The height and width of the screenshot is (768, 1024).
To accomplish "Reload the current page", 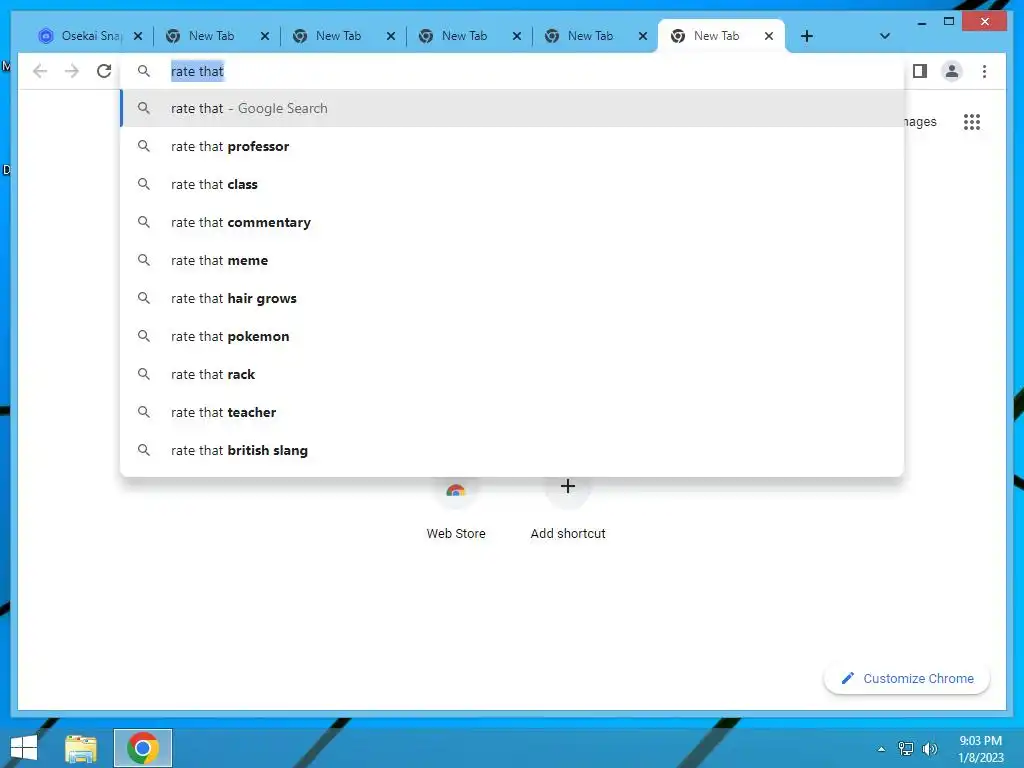I will [x=104, y=71].
